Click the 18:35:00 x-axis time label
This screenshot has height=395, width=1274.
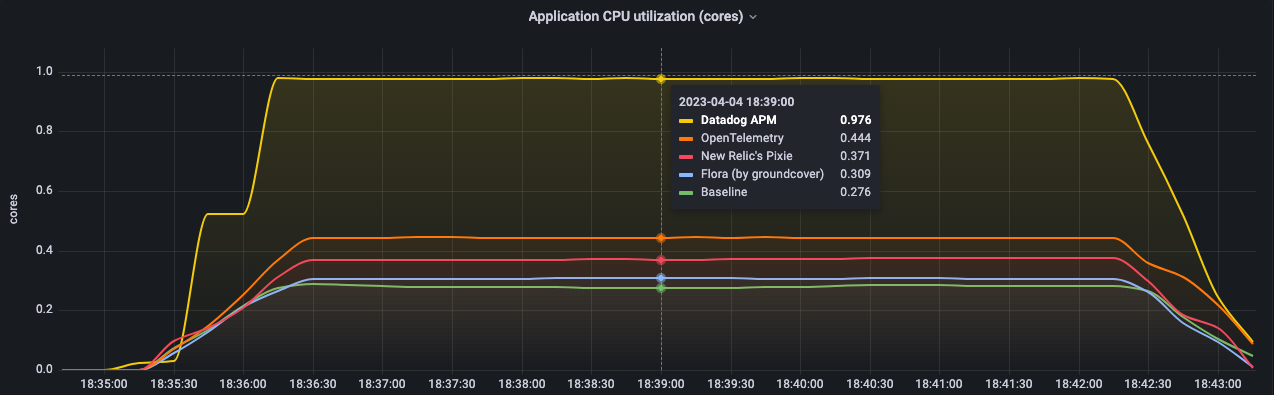coord(104,384)
